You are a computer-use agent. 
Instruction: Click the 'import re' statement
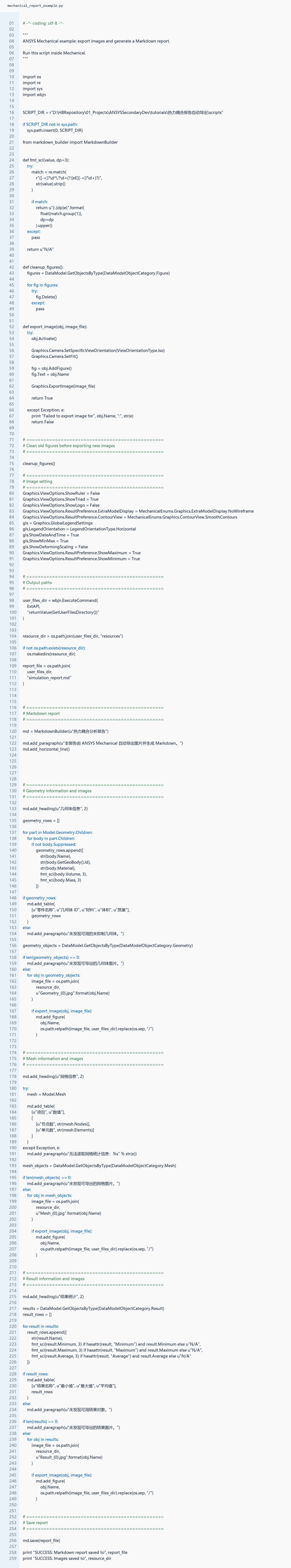point(32,83)
